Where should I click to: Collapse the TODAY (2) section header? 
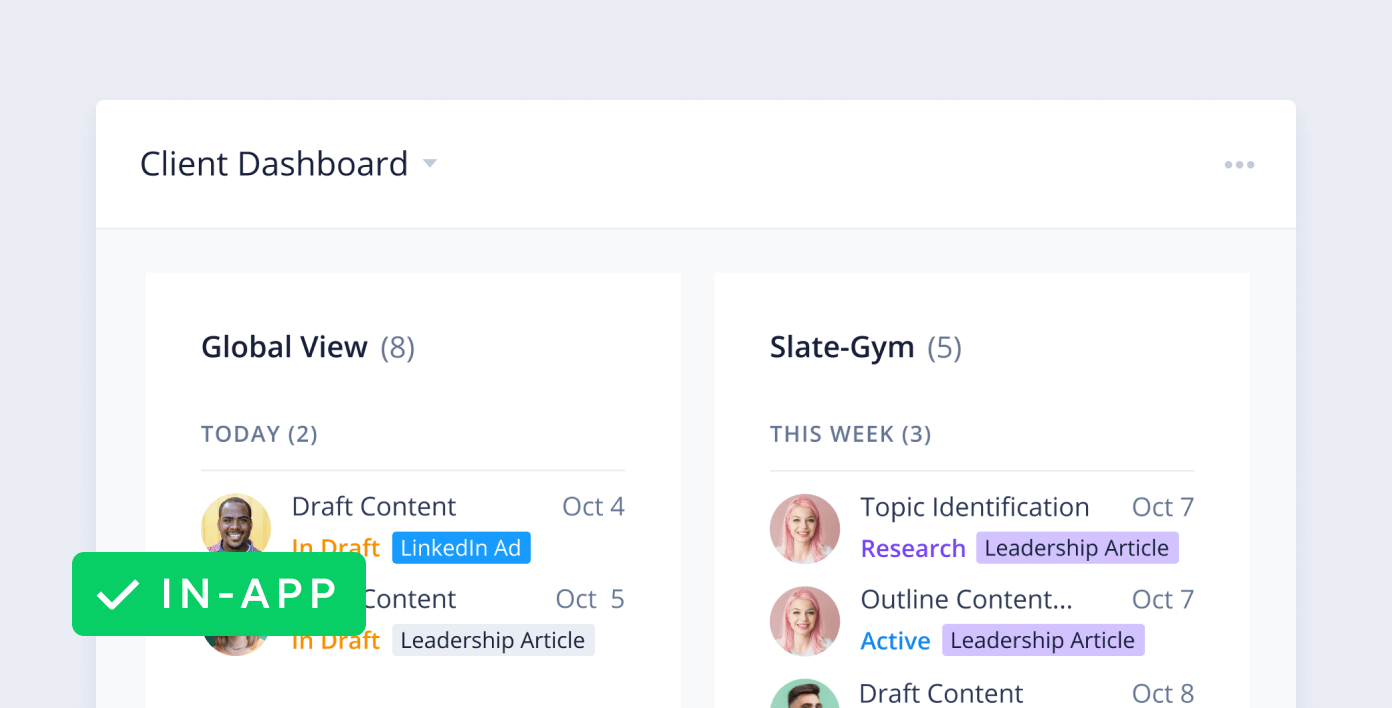[259, 434]
